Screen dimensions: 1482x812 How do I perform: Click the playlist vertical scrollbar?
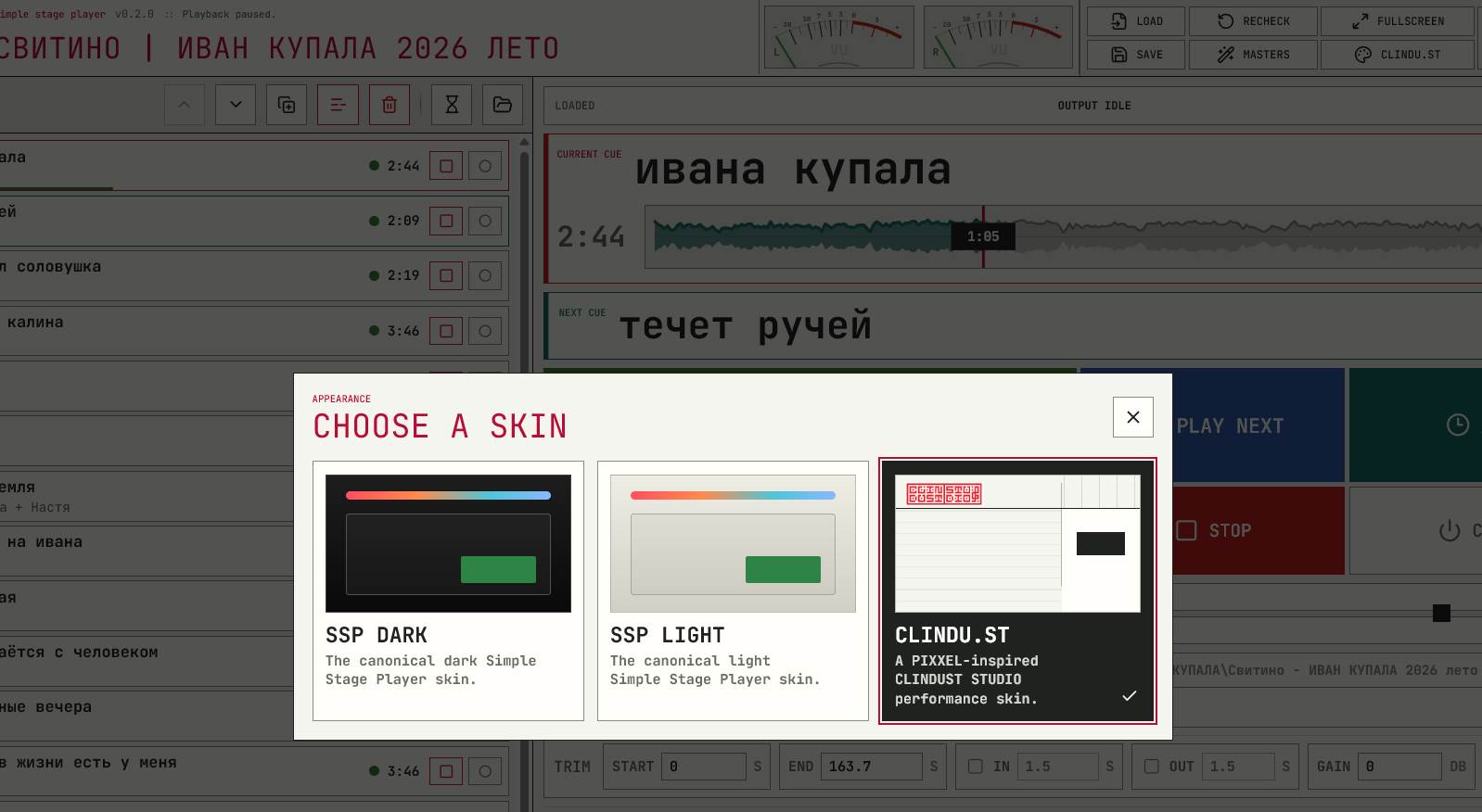[x=524, y=473]
